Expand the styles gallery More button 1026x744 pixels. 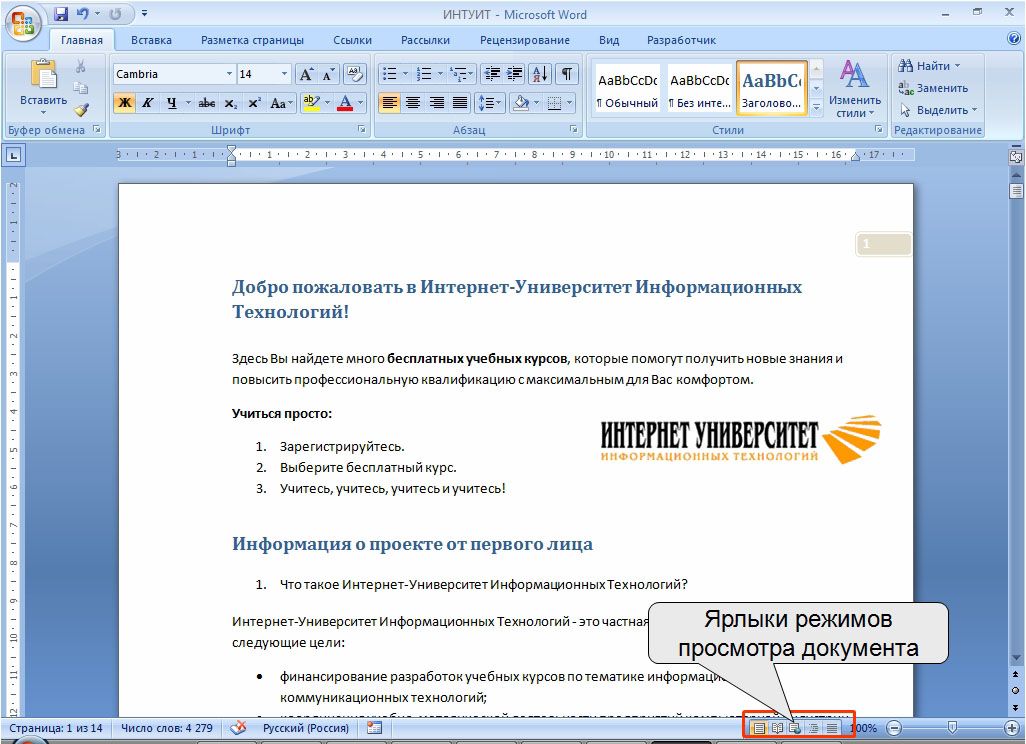pos(817,107)
